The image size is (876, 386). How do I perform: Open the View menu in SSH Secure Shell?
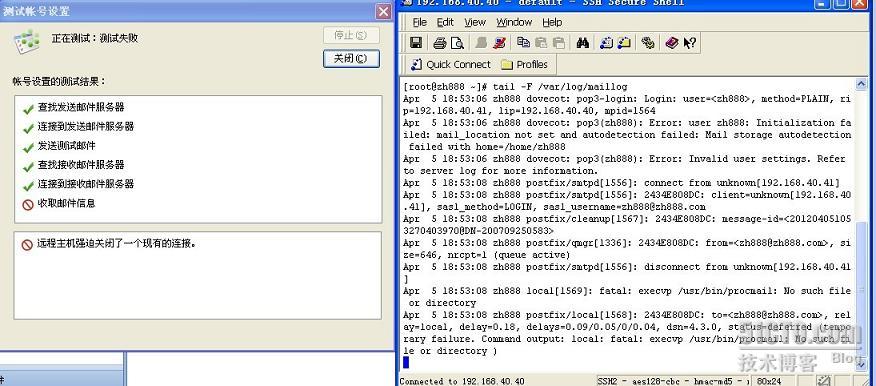click(x=475, y=22)
